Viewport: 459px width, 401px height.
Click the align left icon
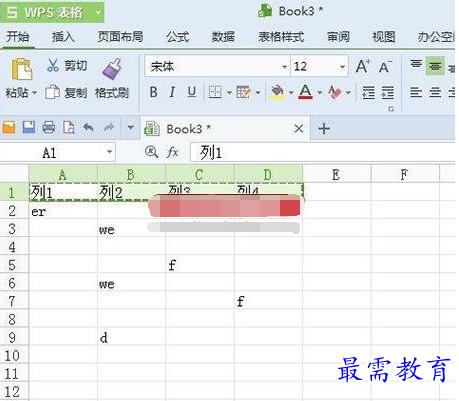(416, 92)
